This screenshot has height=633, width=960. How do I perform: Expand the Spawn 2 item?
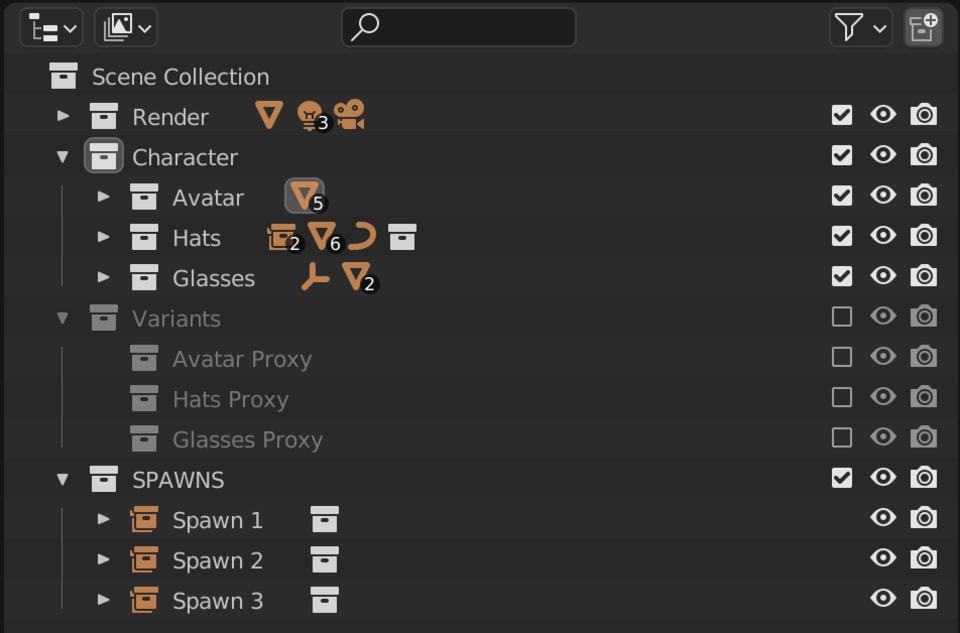point(103,560)
